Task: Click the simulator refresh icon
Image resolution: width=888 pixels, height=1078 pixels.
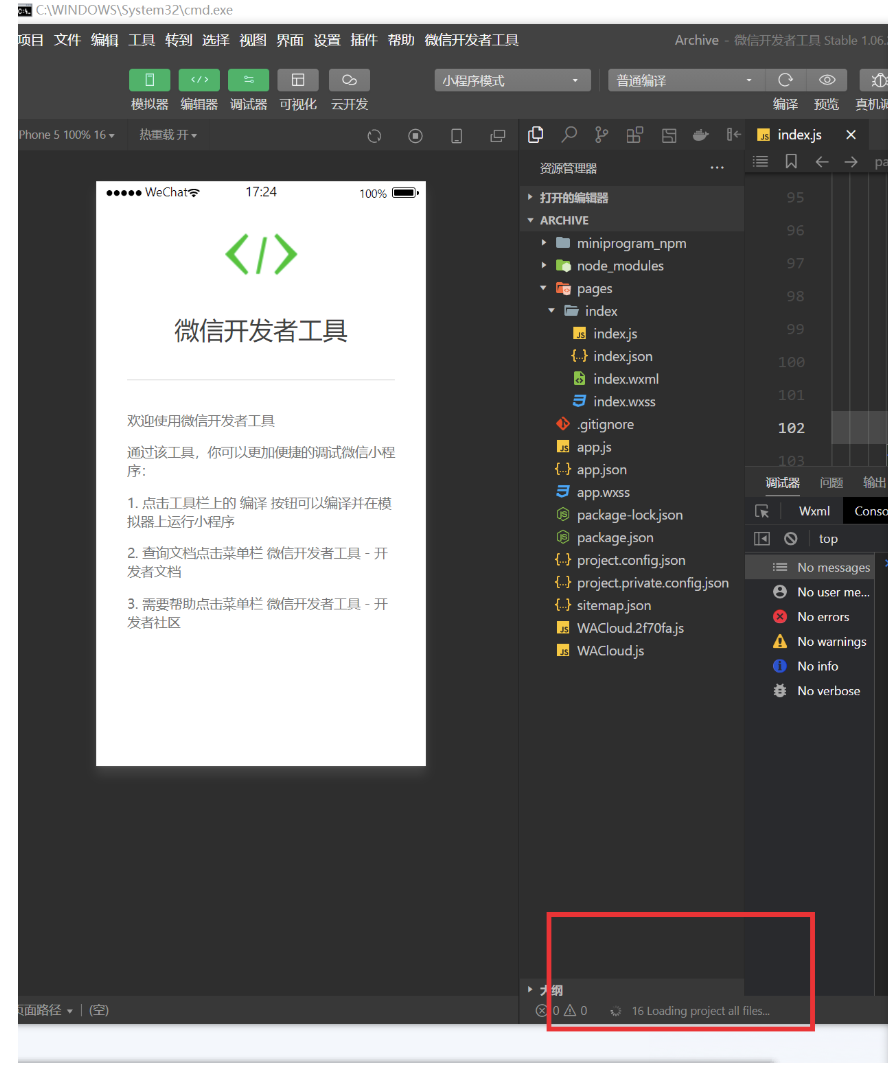Action: pos(374,136)
